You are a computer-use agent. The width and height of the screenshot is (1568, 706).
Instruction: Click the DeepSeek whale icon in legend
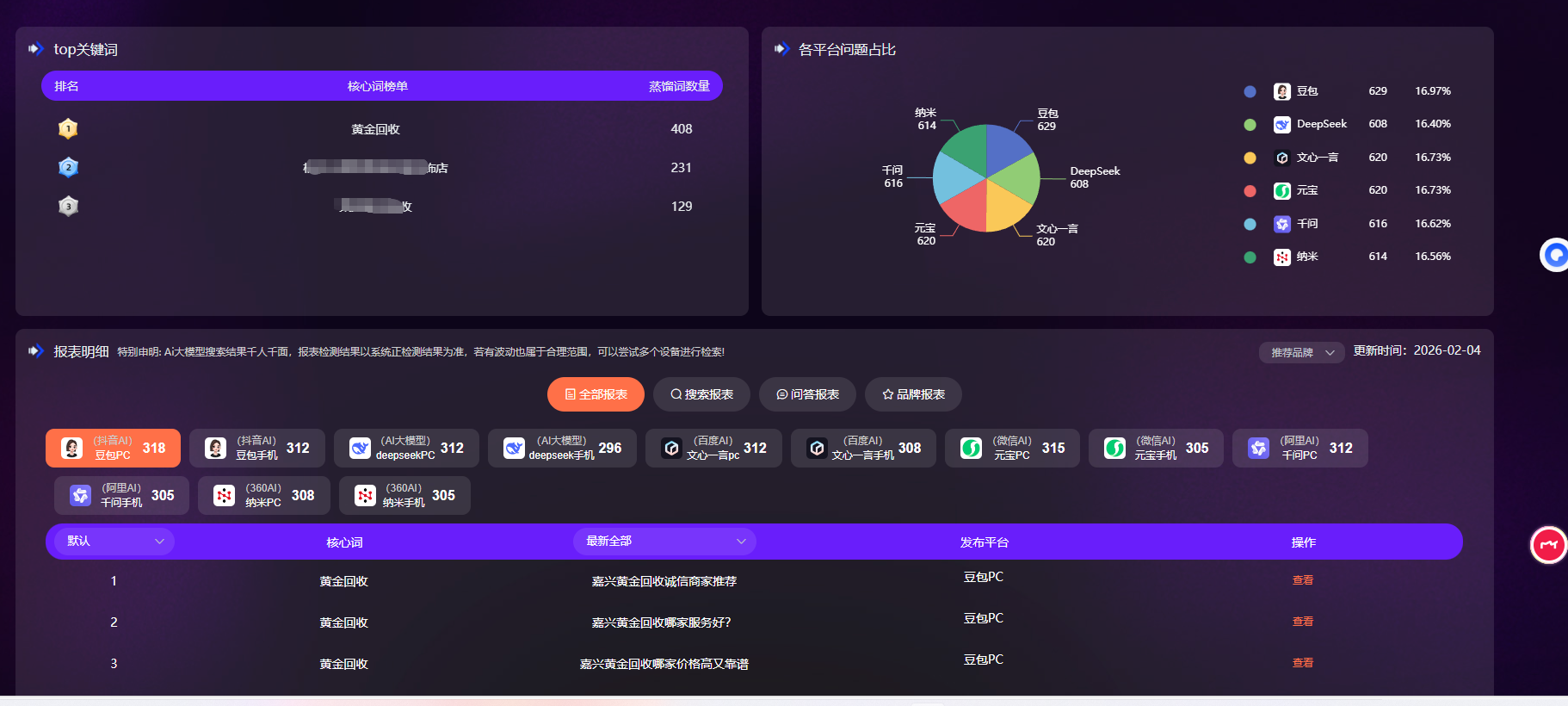1282,124
